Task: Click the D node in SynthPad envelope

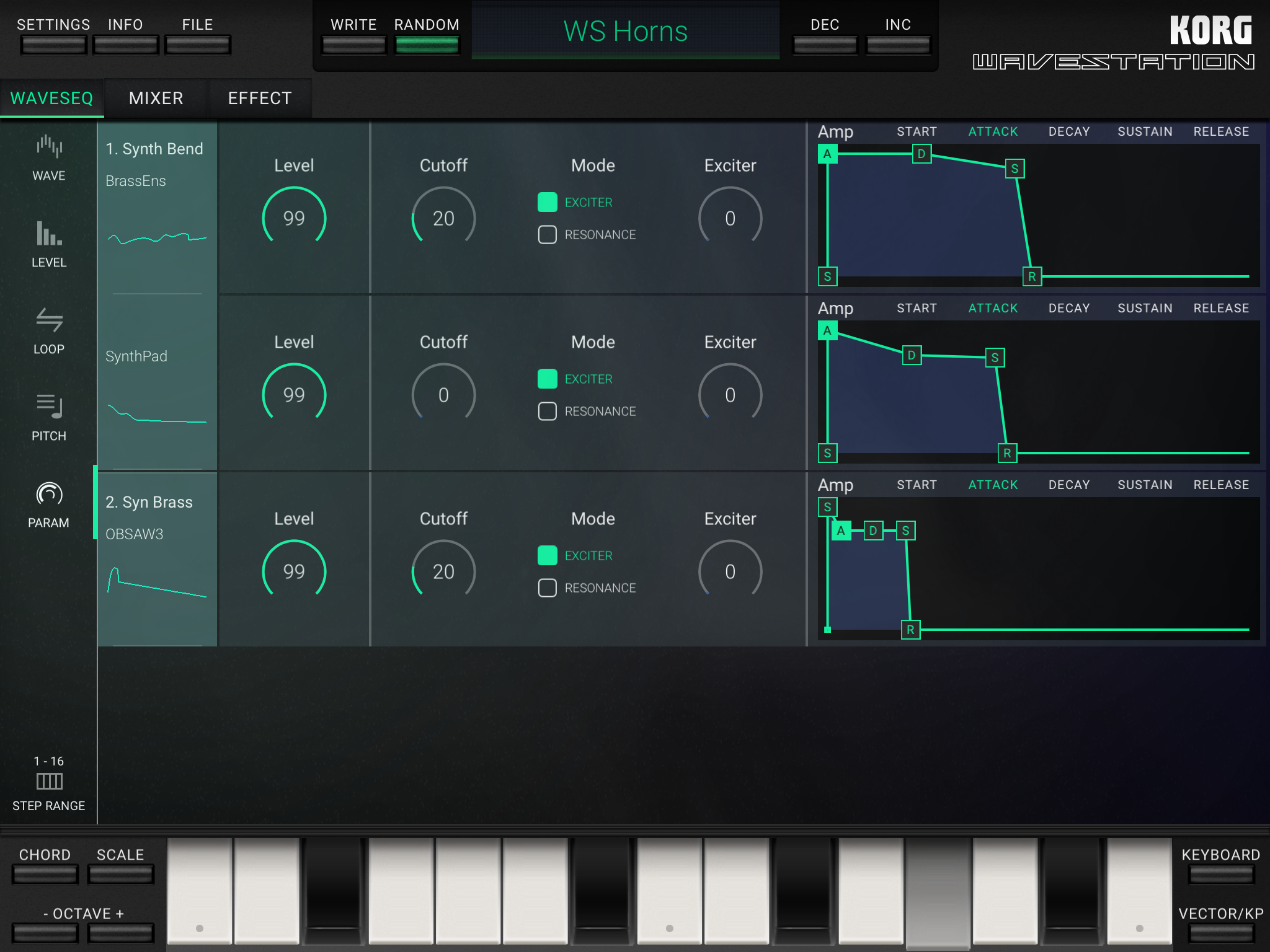Action: [912, 355]
